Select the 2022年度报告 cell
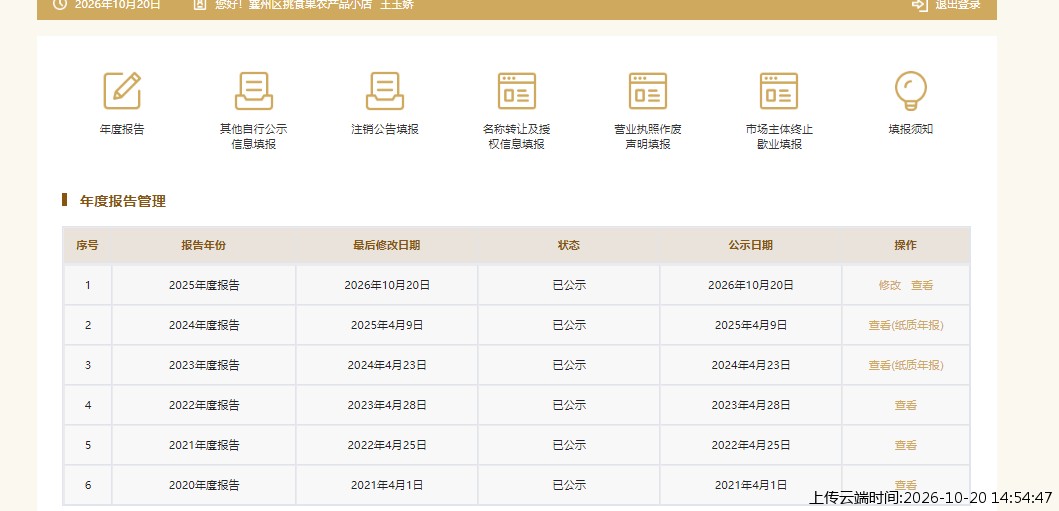1059x511 pixels. click(204, 405)
